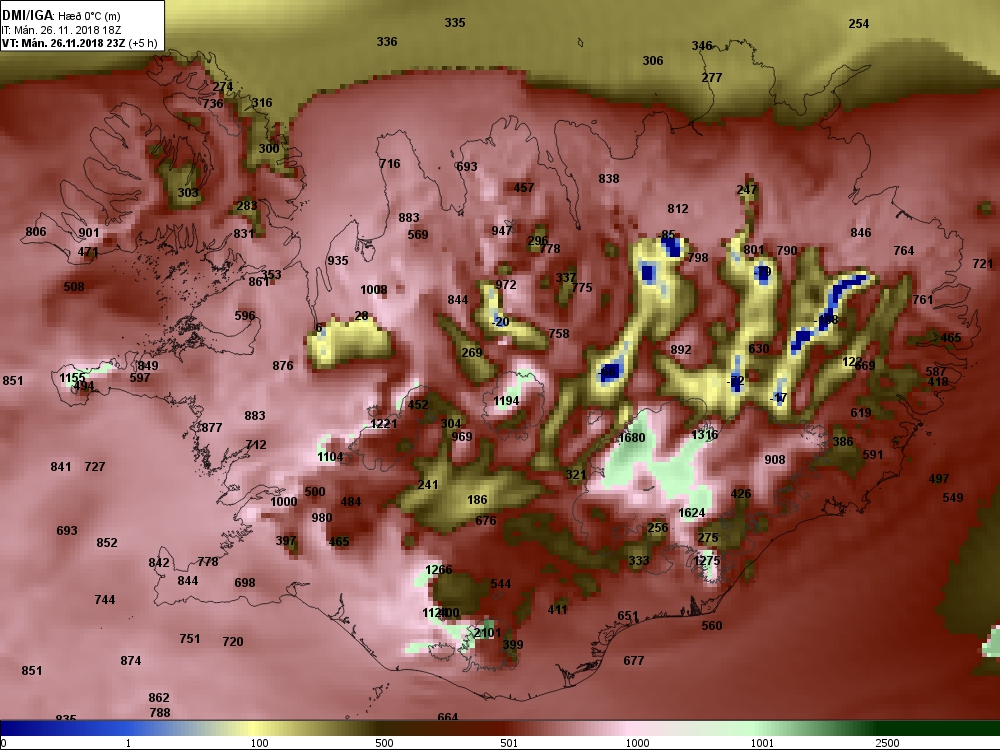The height and width of the screenshot is (750, 1000).
Task: Select the 838 map value
Action: pyautogui.click(x=608, y=179)
